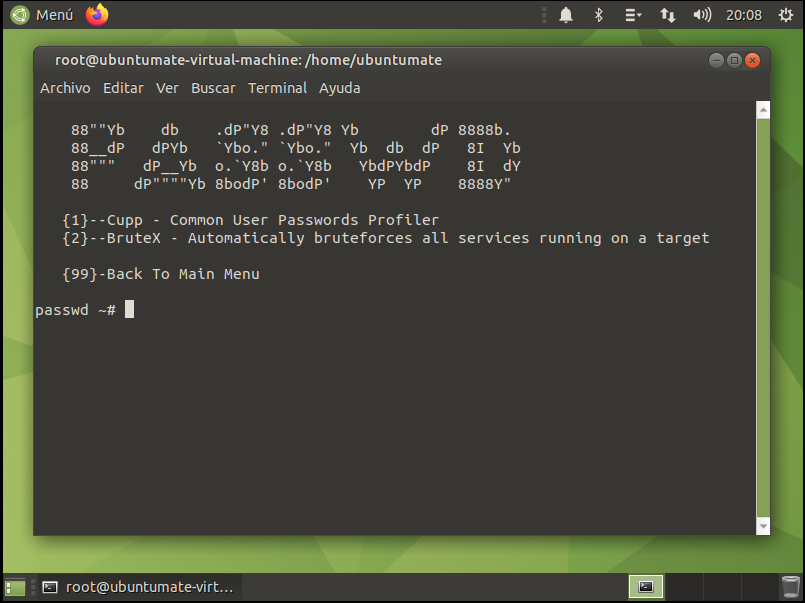
Task: Maximize the terminal window
Action: [x=734, y=61]
